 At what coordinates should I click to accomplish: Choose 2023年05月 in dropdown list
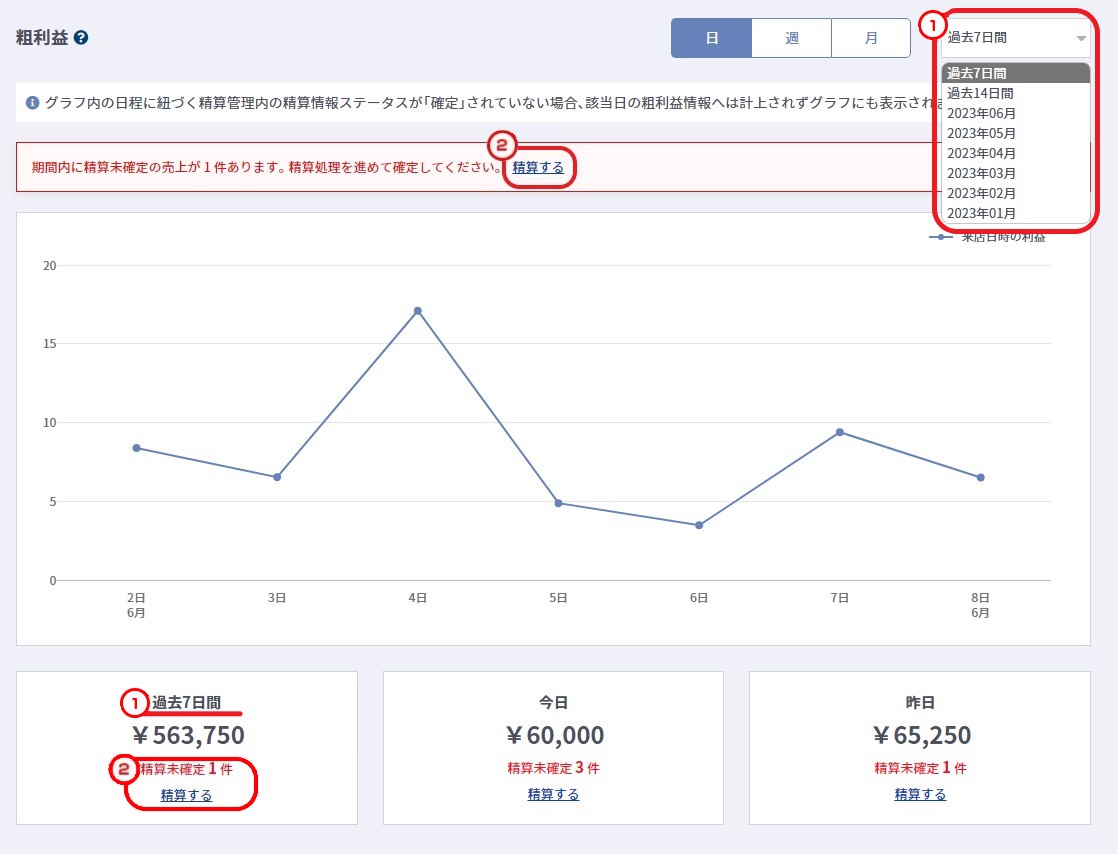tap(982, 133)
